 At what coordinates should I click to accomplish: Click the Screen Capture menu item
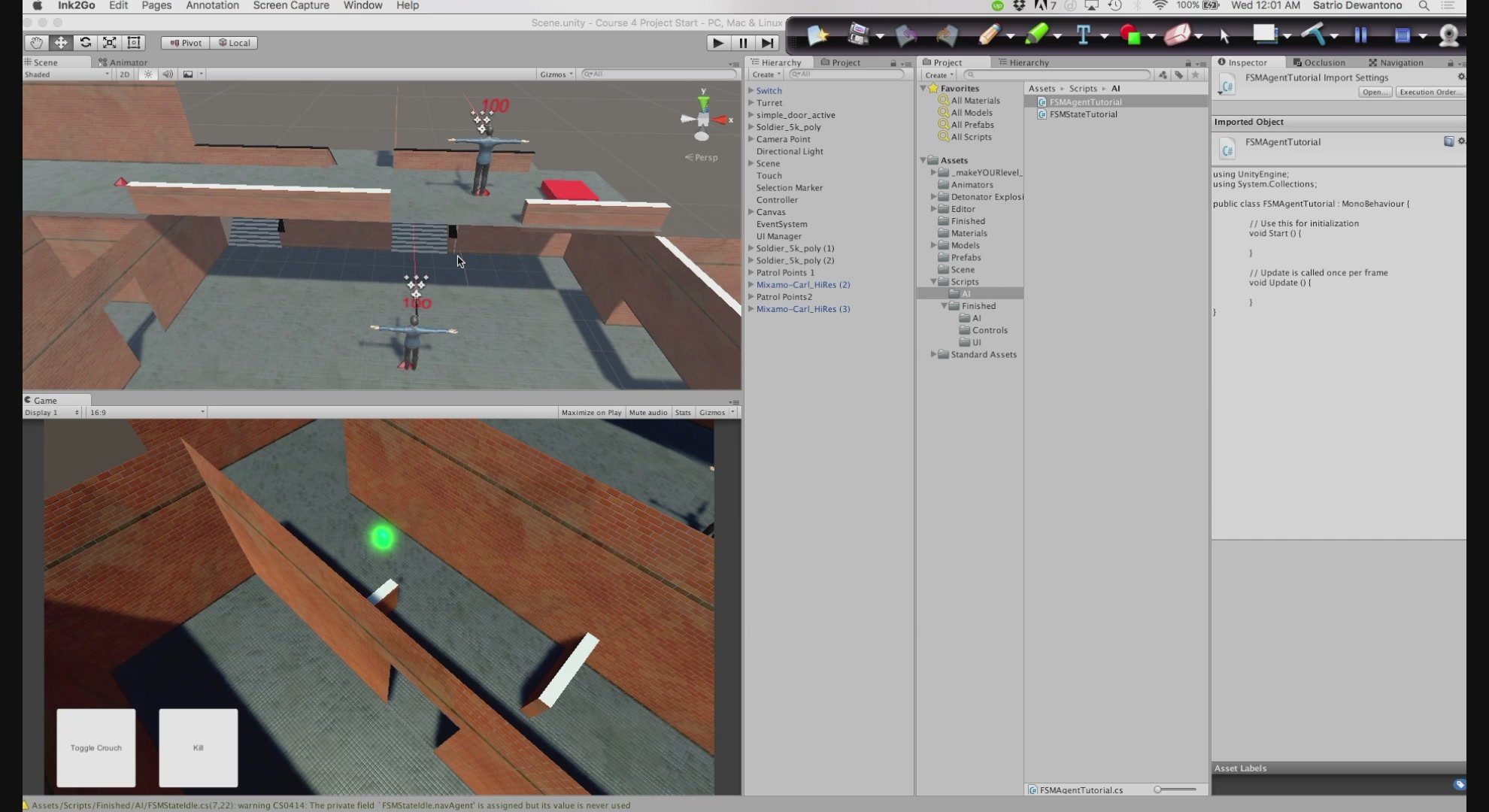tap(291, 6)
